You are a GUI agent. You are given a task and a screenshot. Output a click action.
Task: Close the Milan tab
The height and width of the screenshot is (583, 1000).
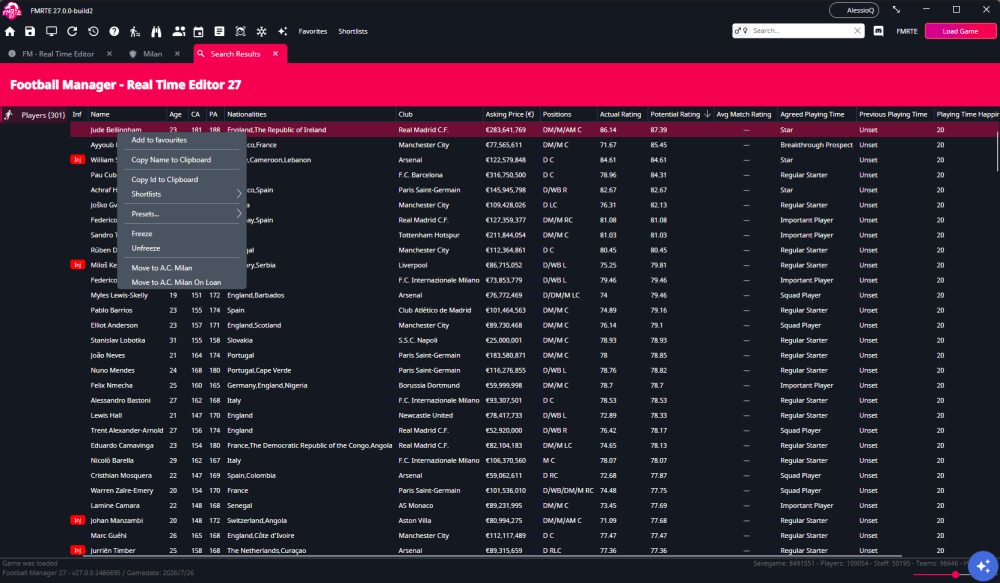coord(177,54)
